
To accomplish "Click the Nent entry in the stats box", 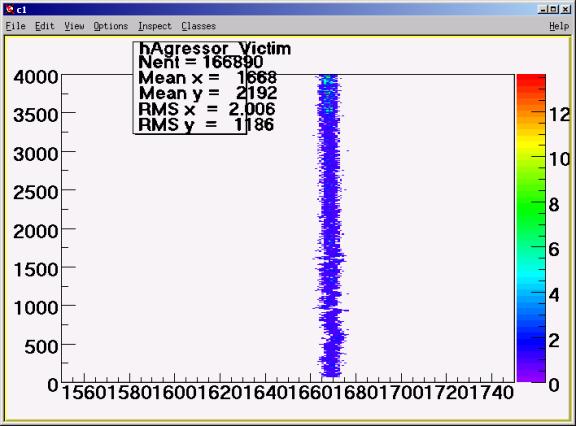I will click(x=201, y=62).
